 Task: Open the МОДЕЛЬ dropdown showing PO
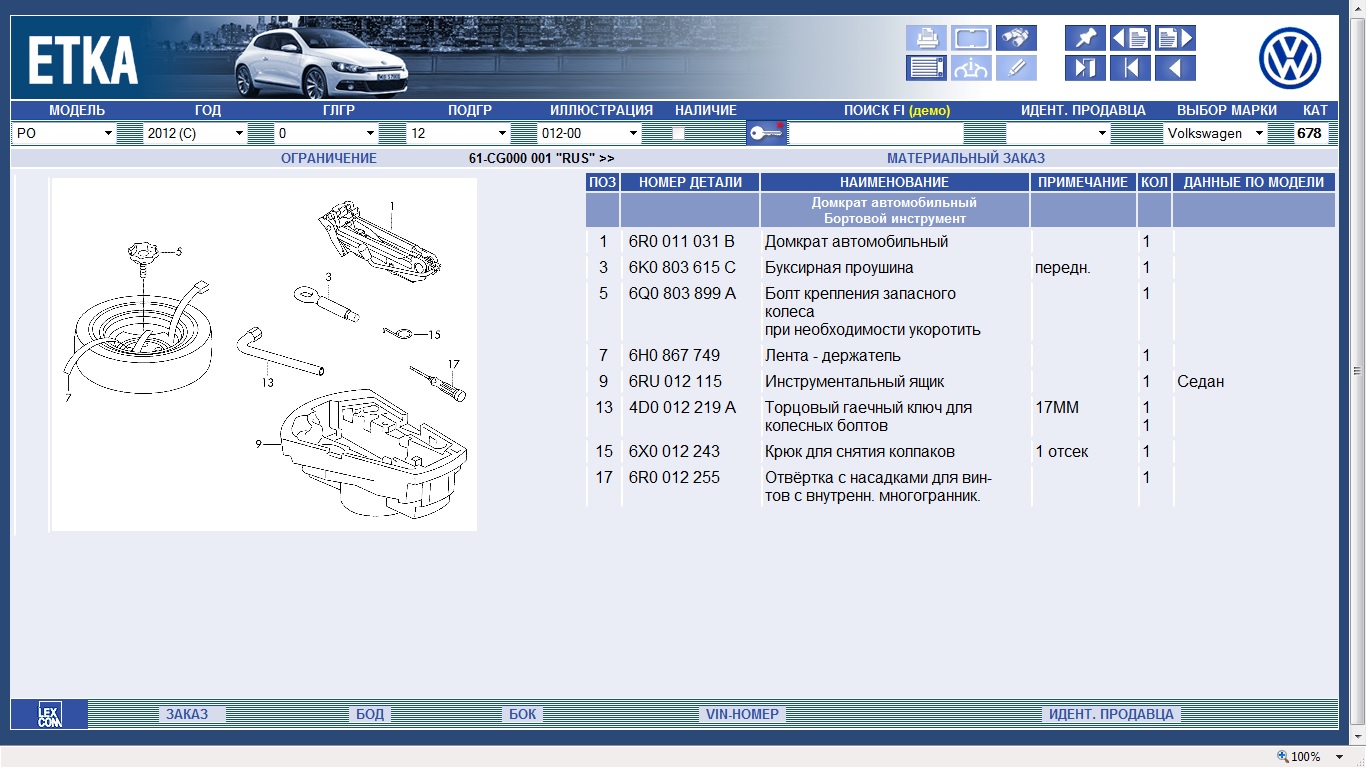pyautogui.click(x=64, y=133)
